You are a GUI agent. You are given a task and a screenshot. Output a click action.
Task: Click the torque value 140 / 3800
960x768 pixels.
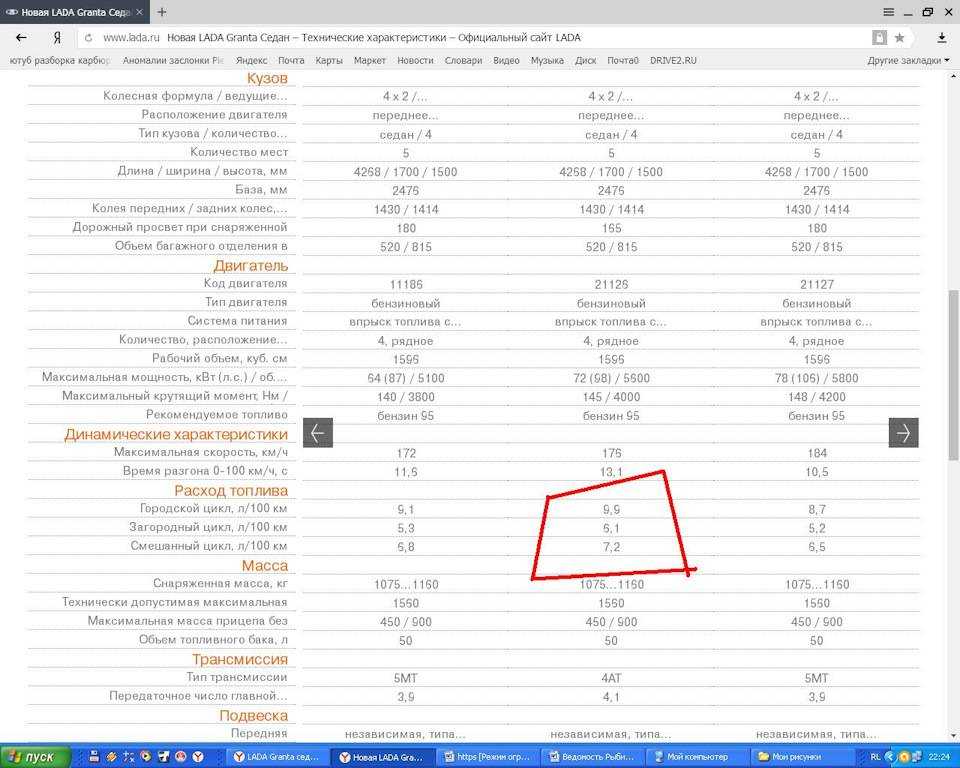point(406,397)
